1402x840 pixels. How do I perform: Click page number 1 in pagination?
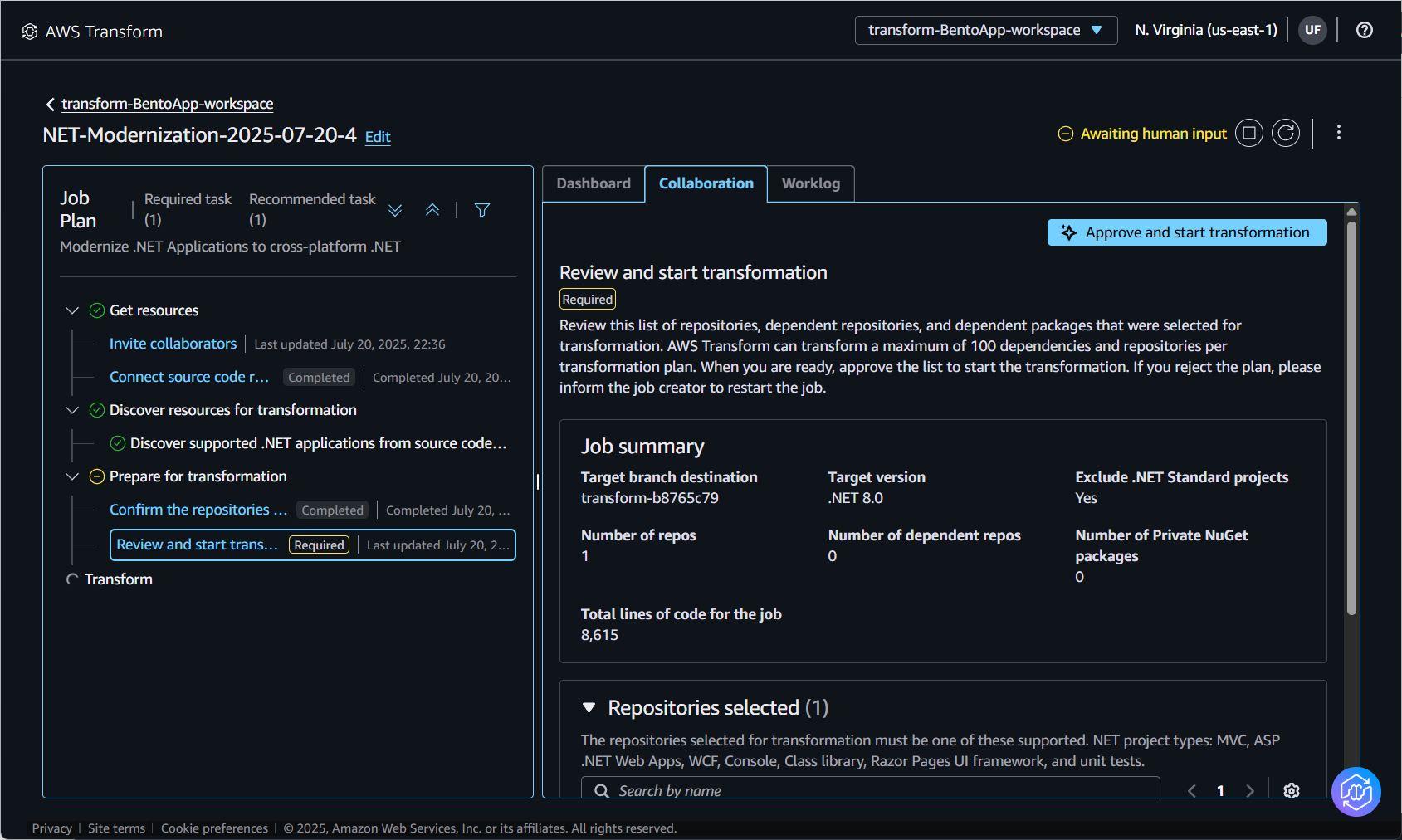(x=1220, y=790)
